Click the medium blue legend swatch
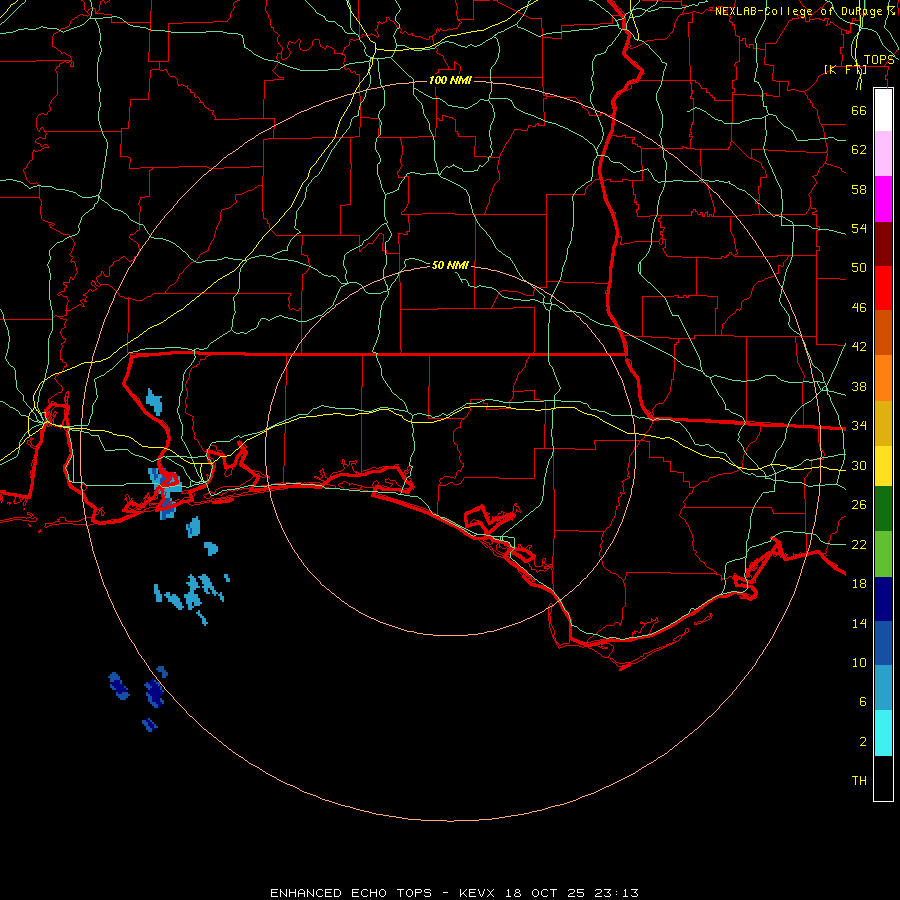 click(x=883, y=643)
